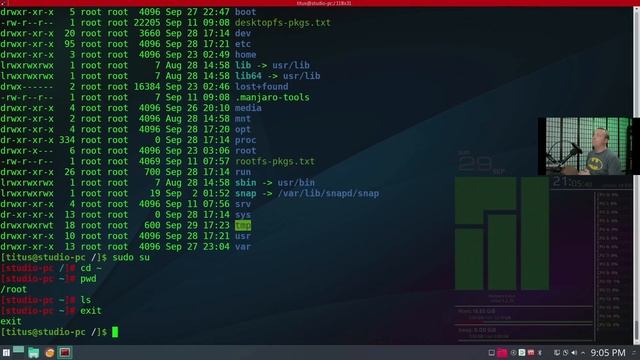Click the virtual desktop pager in taskbar
This screenshot has width=640, height=360.
point(18,352)
